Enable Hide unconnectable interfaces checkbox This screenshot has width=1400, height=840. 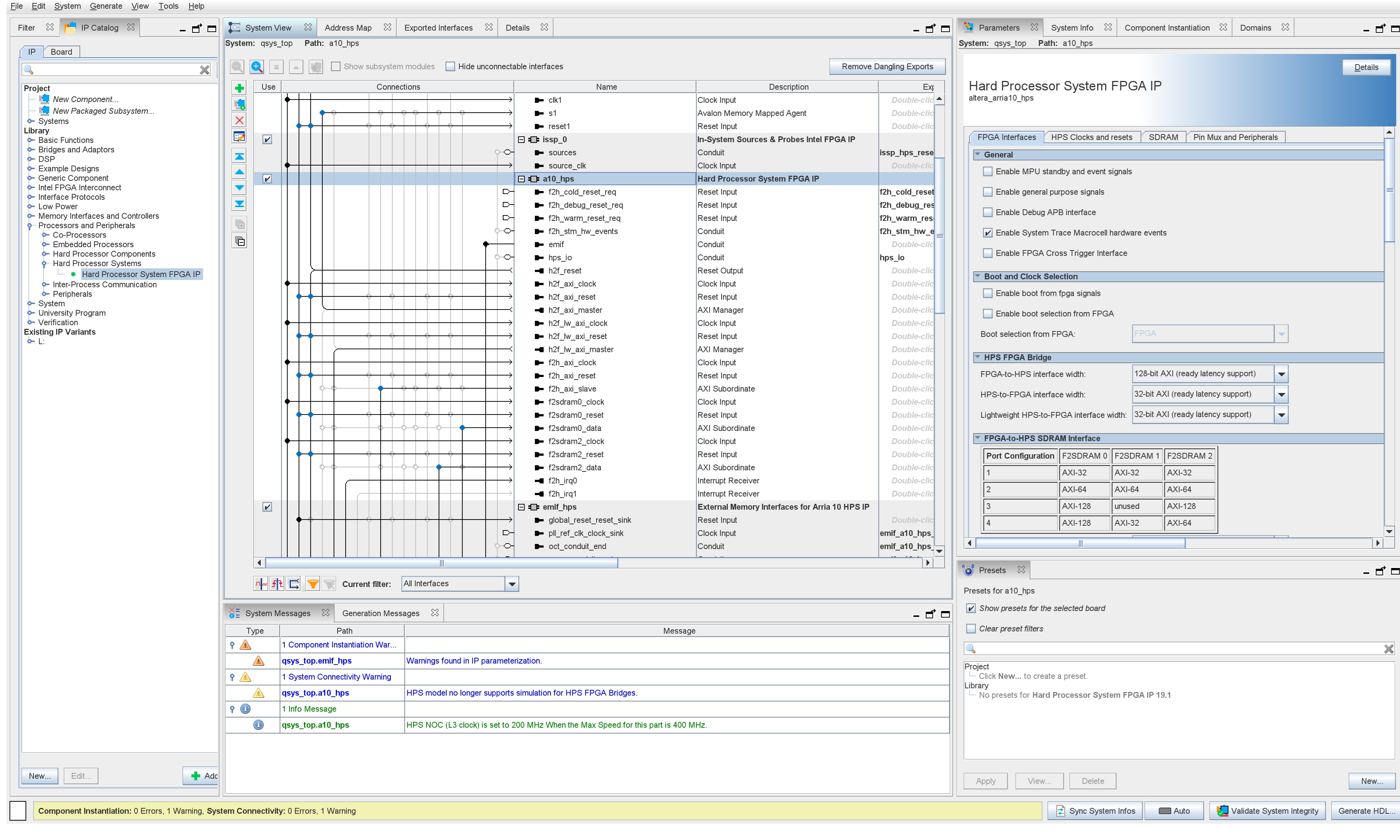[x=451, y=67]
